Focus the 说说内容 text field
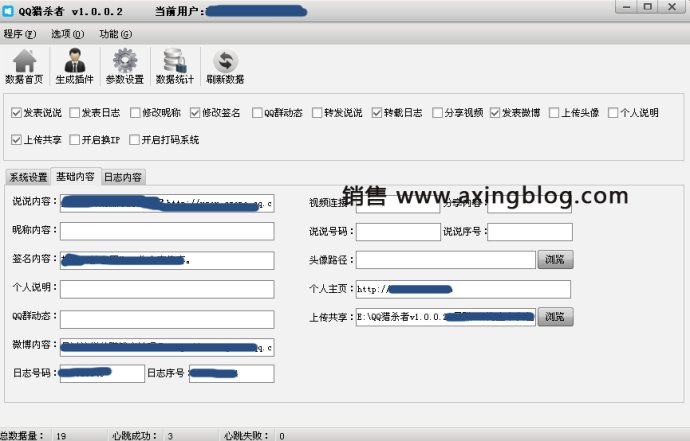 (167, 203)
